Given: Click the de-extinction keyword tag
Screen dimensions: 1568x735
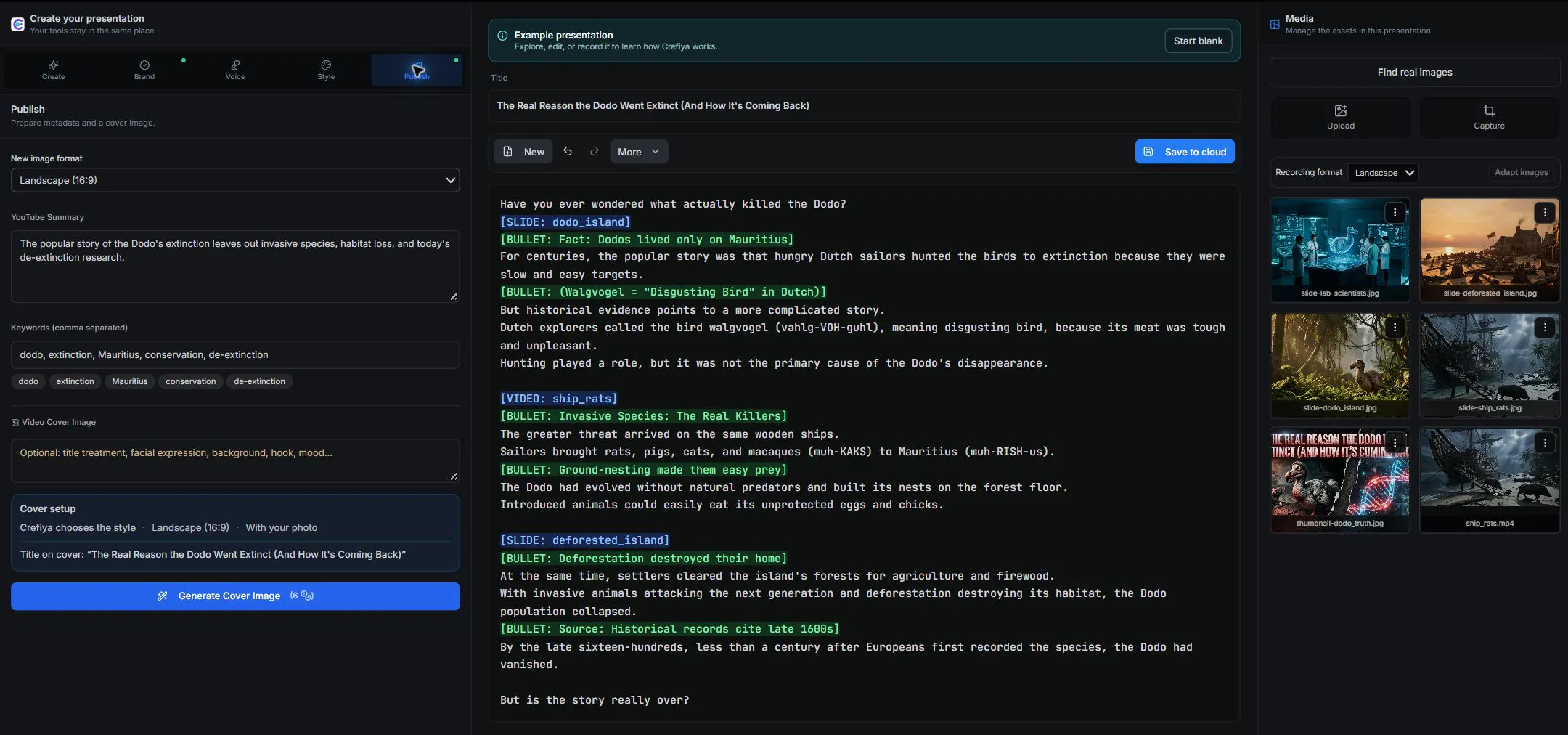Looking at the screenshot, I should (259, 381).
